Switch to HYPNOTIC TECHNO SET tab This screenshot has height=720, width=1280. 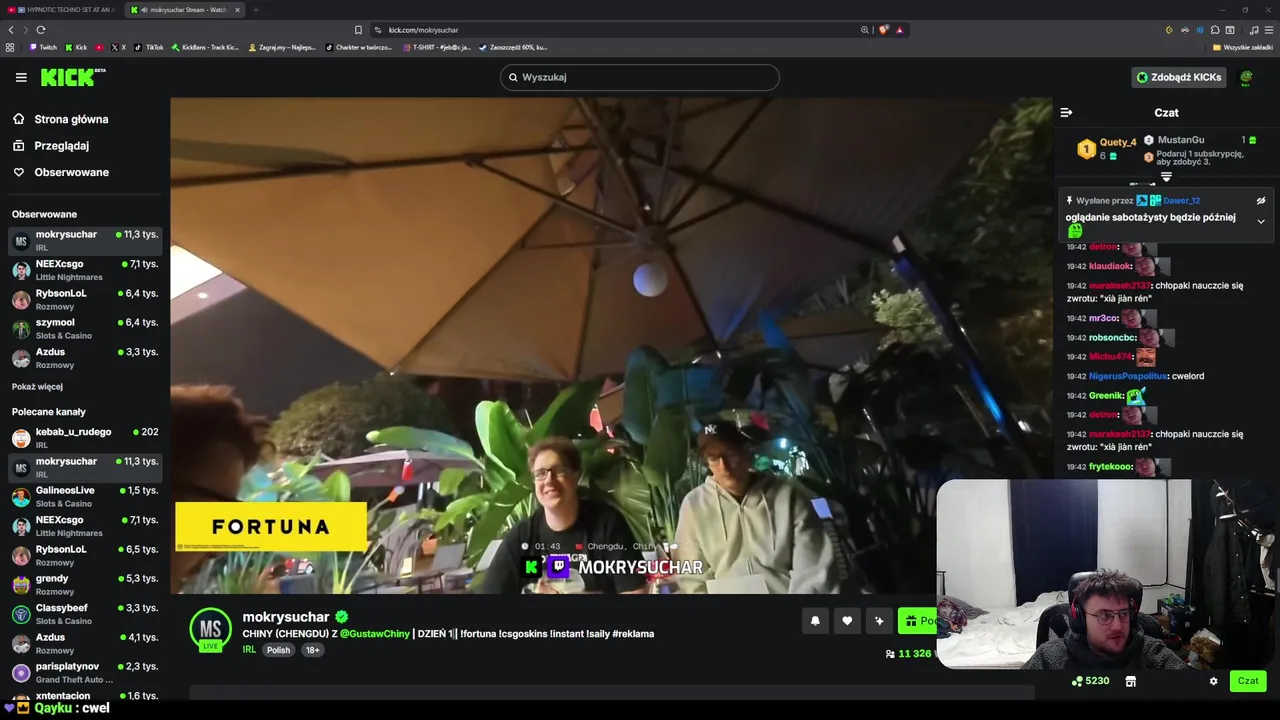61,10
